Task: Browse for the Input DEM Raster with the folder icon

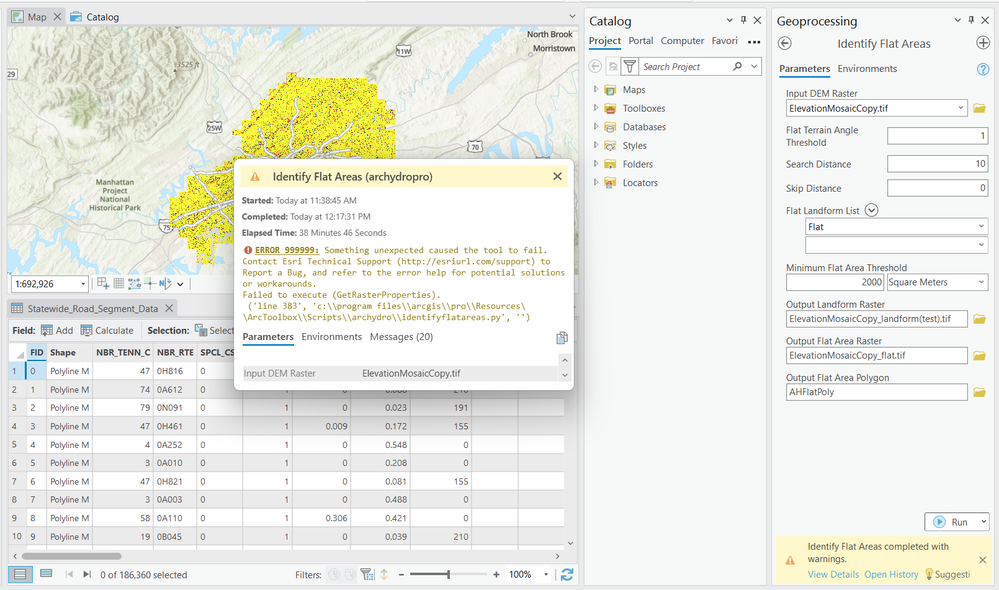Action: coord(979,108)
